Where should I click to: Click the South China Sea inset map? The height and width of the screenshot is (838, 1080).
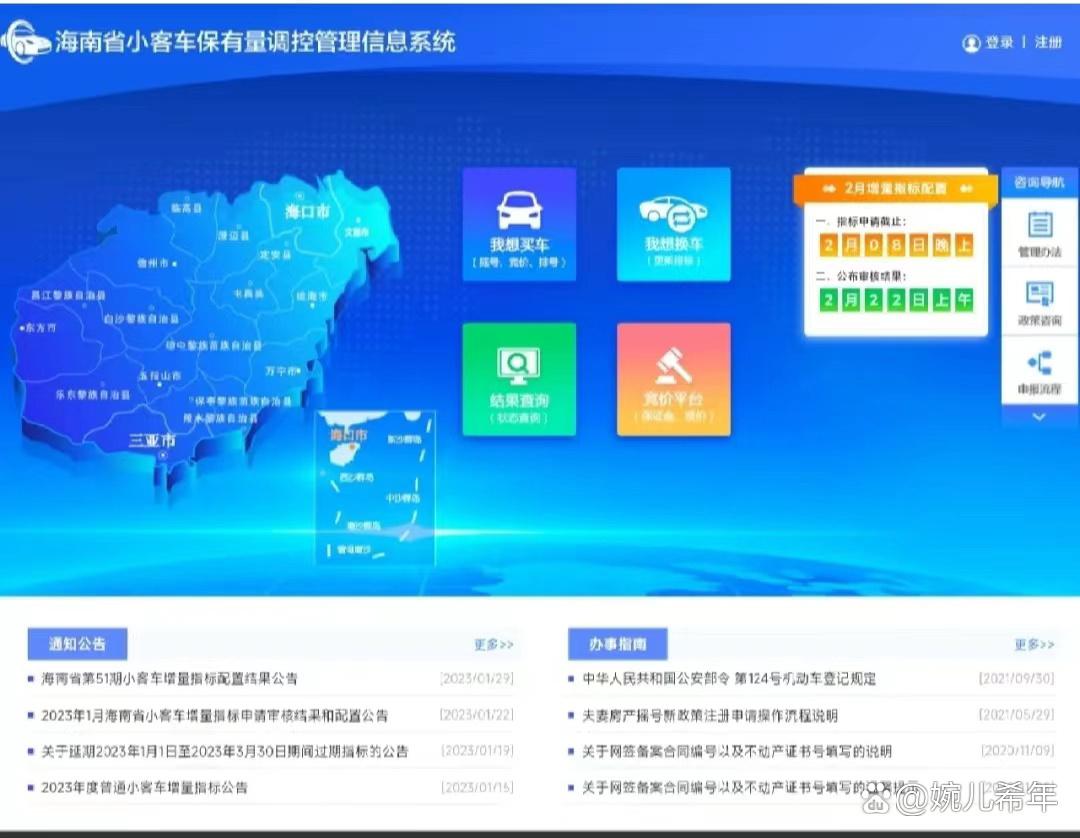[x=375, y=488]
